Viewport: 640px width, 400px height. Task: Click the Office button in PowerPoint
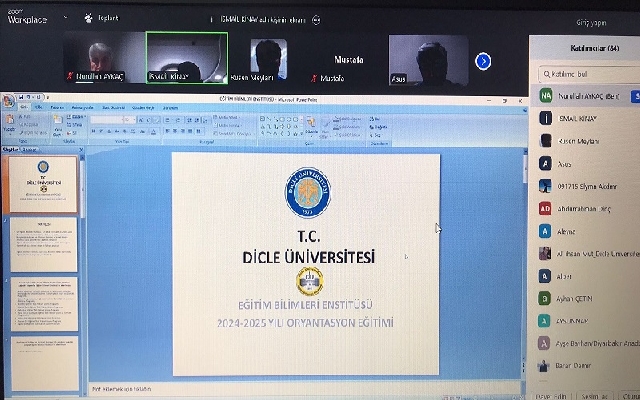pyautogui.click(x=9, y=103)
